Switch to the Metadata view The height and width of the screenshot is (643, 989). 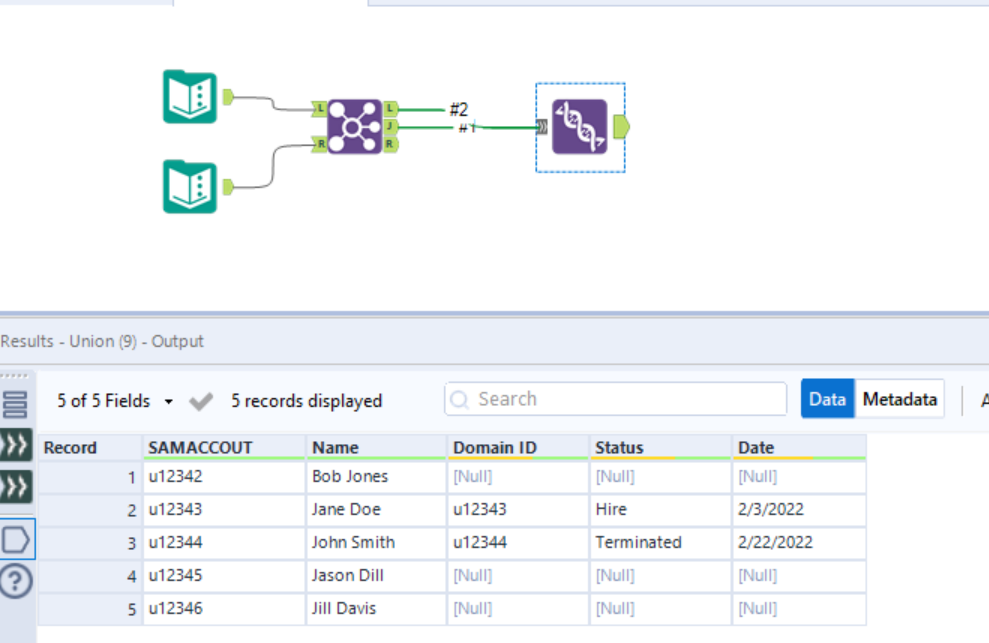pyautogui.click(x=899, y=398)
